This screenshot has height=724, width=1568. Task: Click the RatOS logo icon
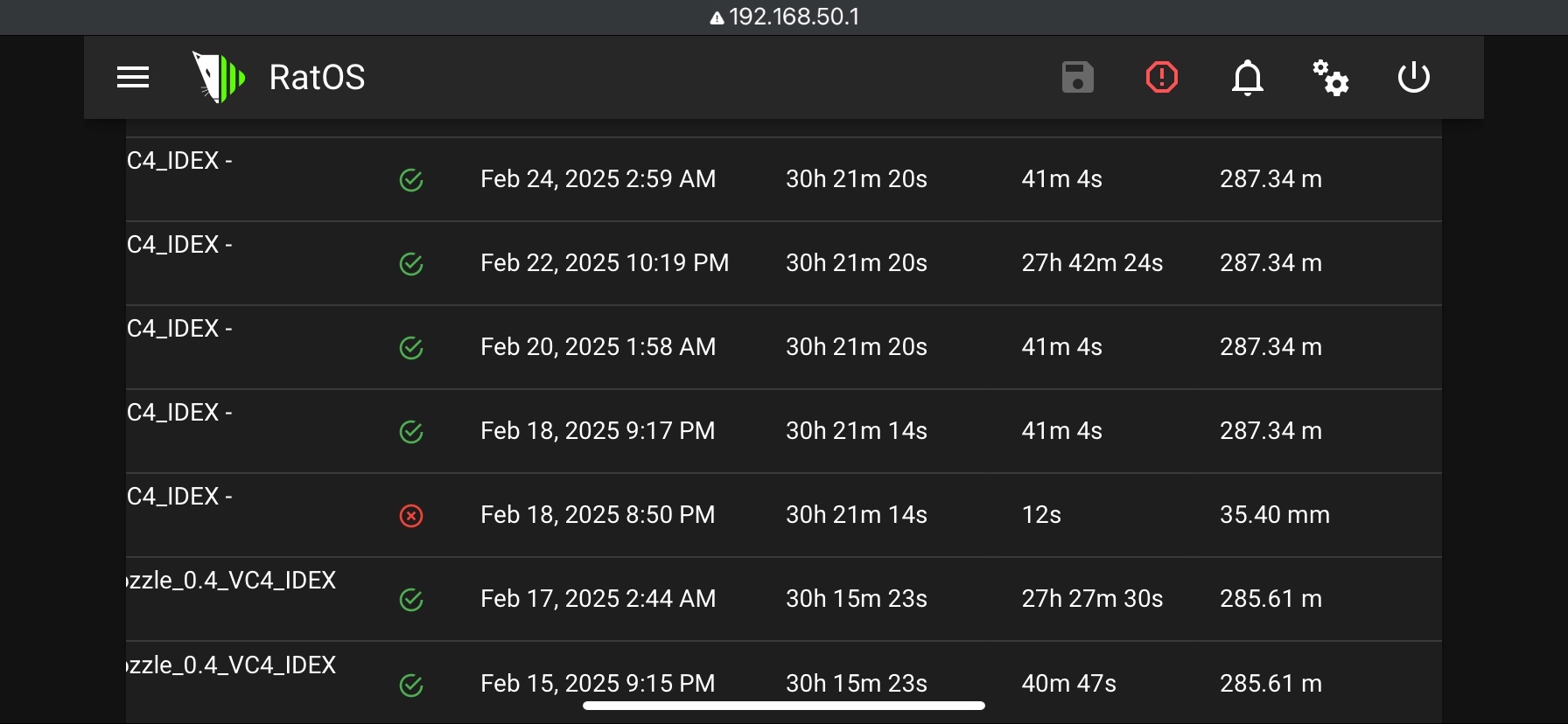click(218, 77)
